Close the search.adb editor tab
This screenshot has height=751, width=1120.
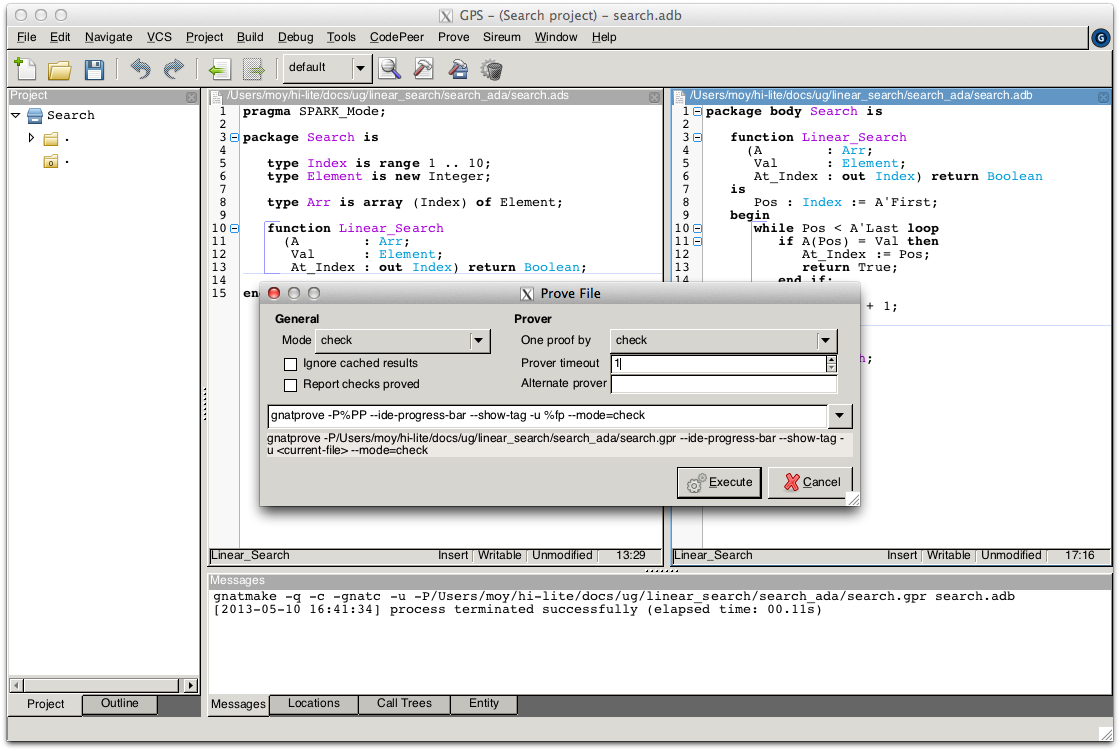(1104, 97)
